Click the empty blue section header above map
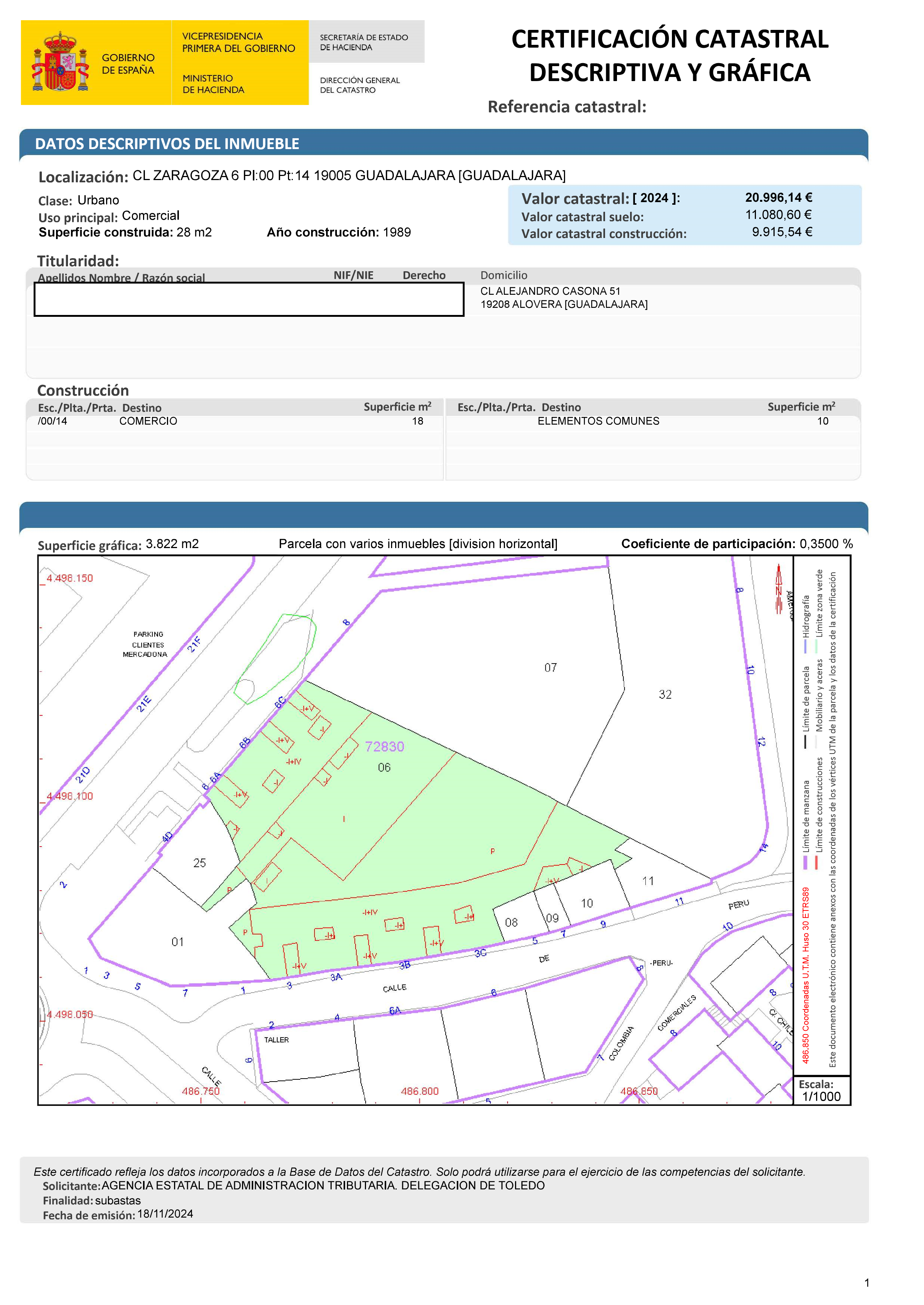 click(x=443, y=514)
